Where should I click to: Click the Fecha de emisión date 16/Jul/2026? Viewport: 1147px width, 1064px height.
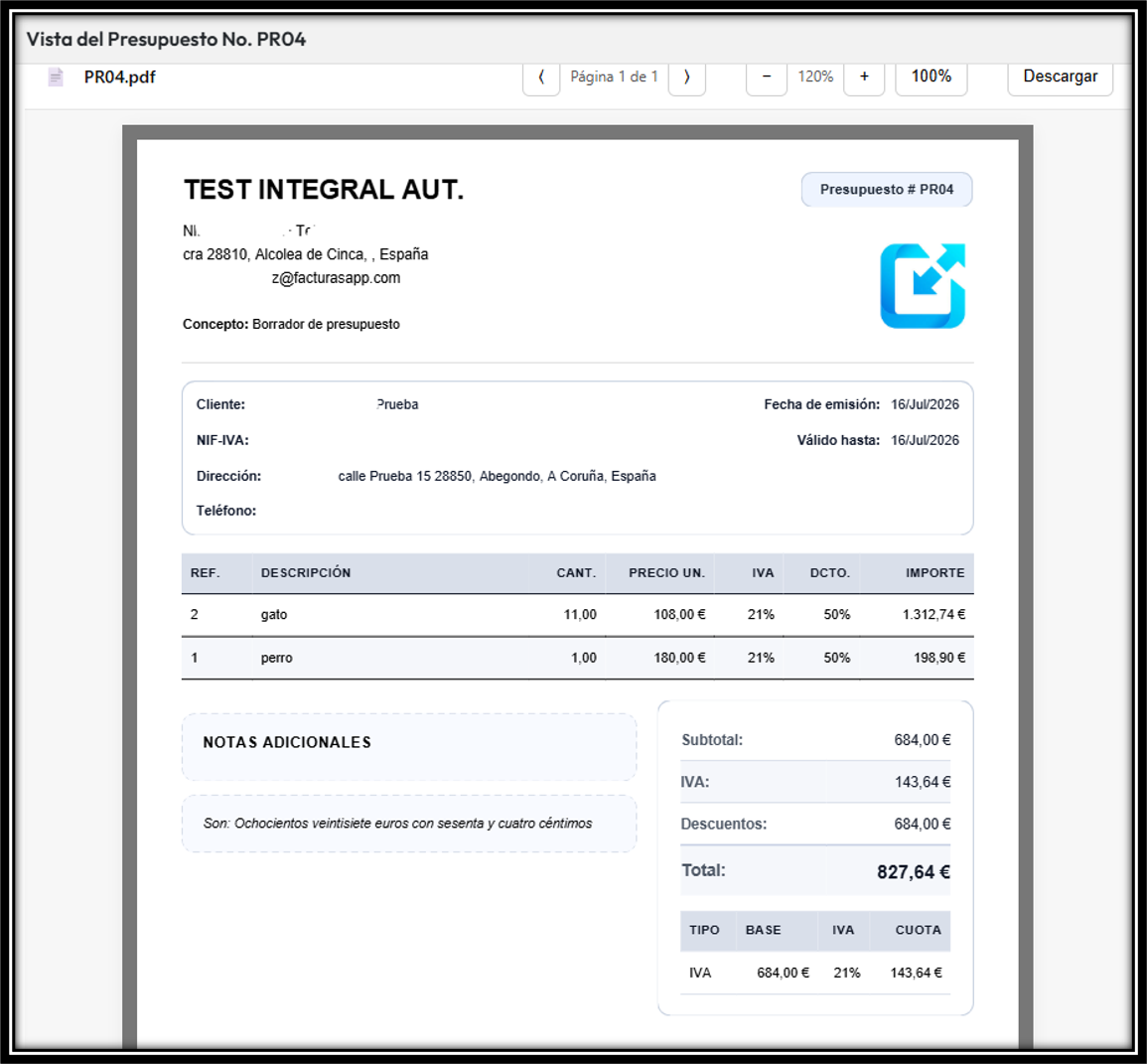pyautogui.click(x=925, y=404)
